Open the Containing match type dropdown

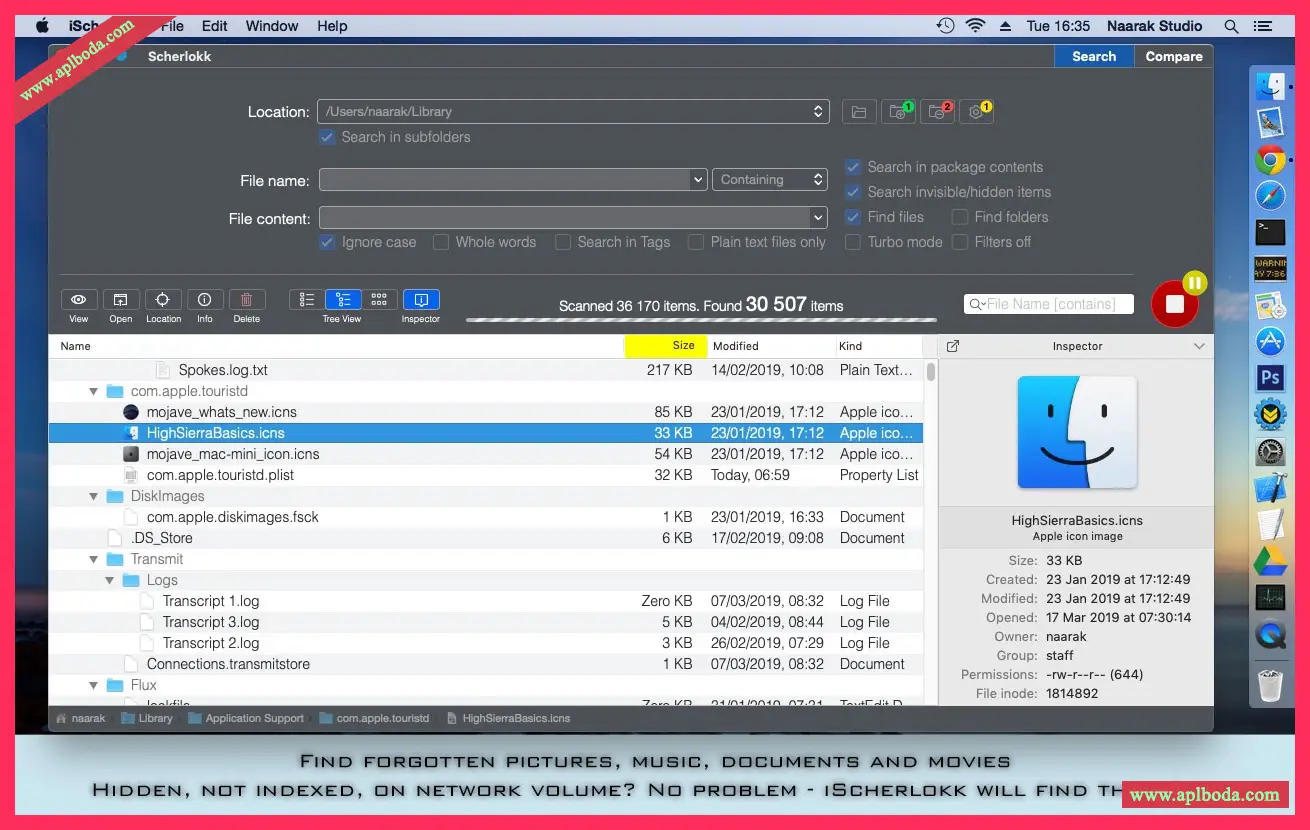point(769,180)
